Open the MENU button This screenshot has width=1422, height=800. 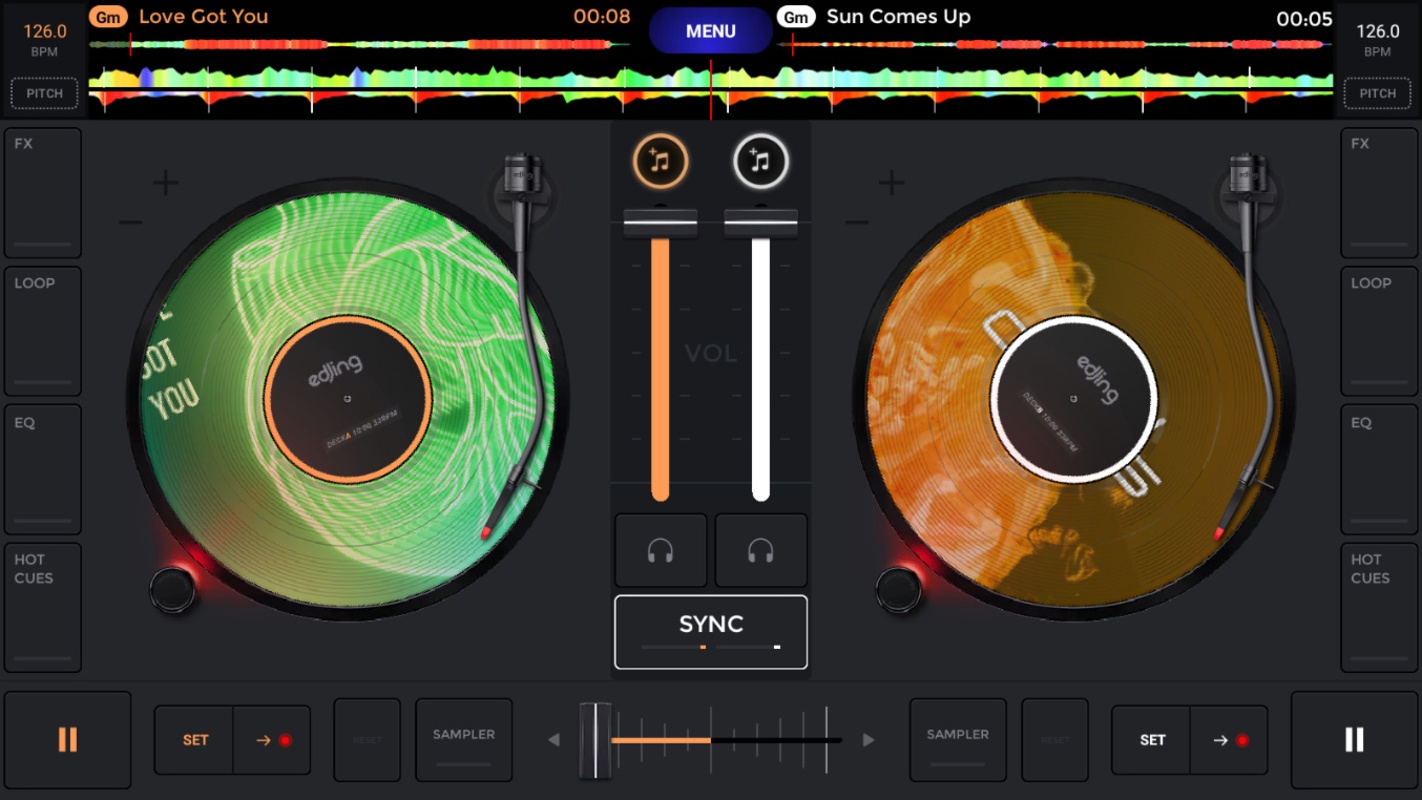click(711, 31)
